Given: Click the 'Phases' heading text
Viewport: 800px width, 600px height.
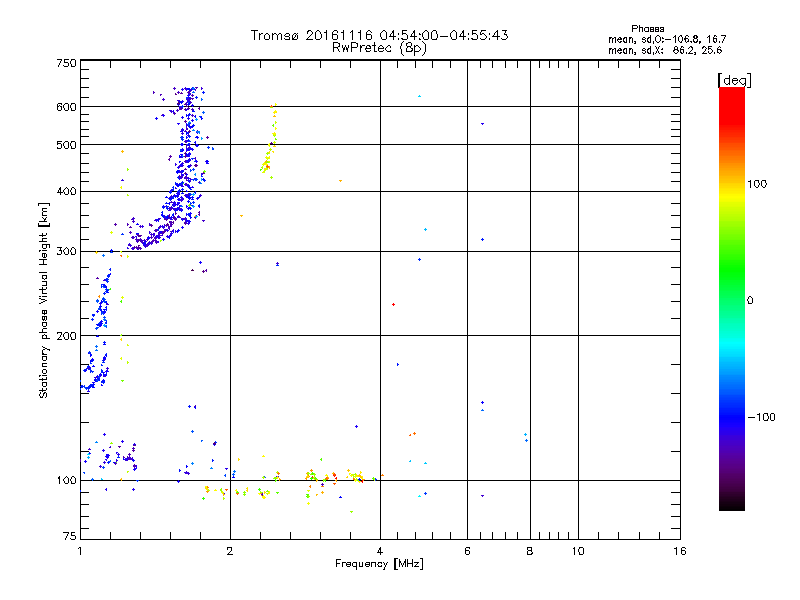Looking at the screenshot, I should 647,29.
